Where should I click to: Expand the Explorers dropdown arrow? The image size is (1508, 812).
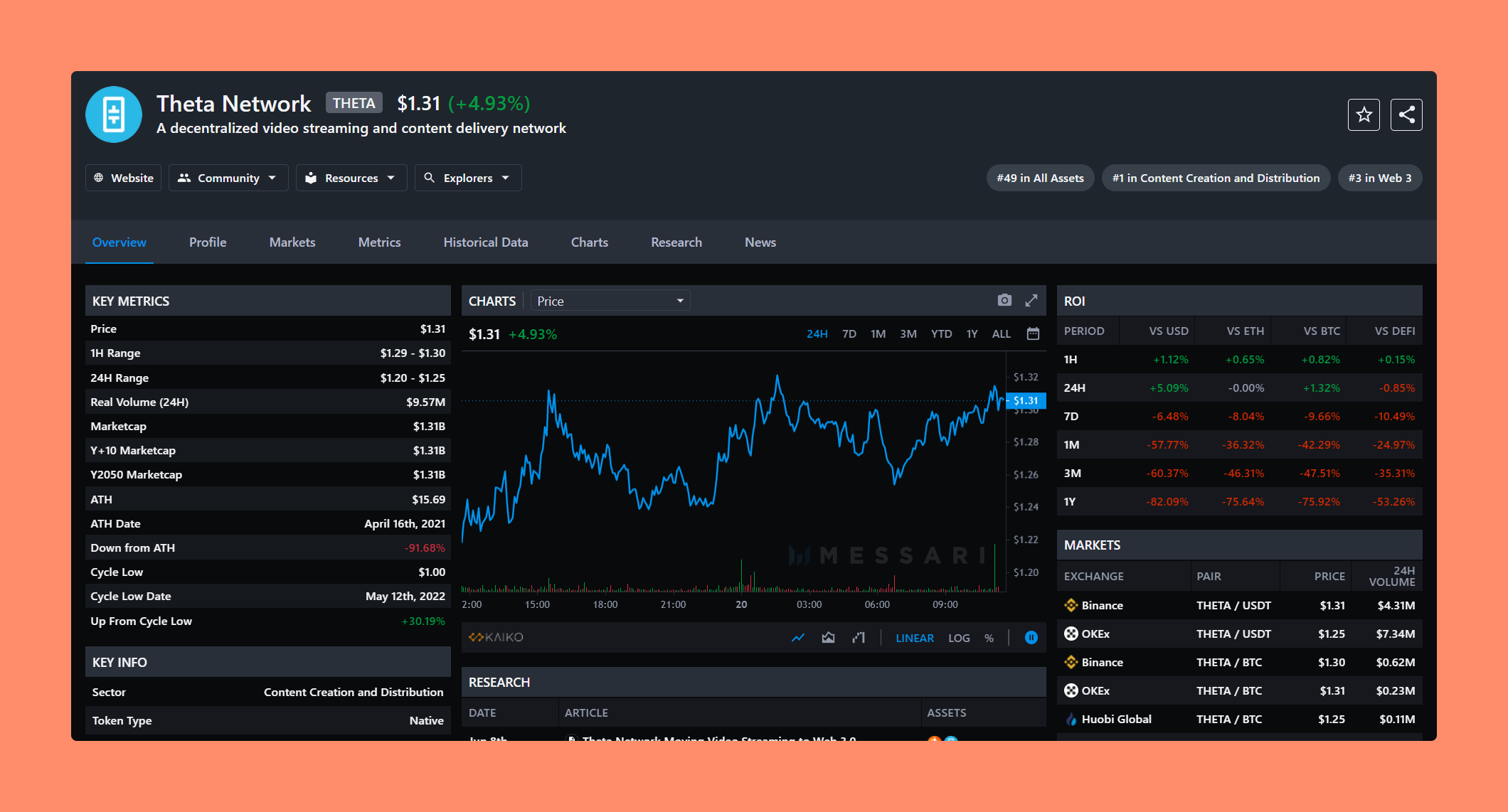point(506,178)
